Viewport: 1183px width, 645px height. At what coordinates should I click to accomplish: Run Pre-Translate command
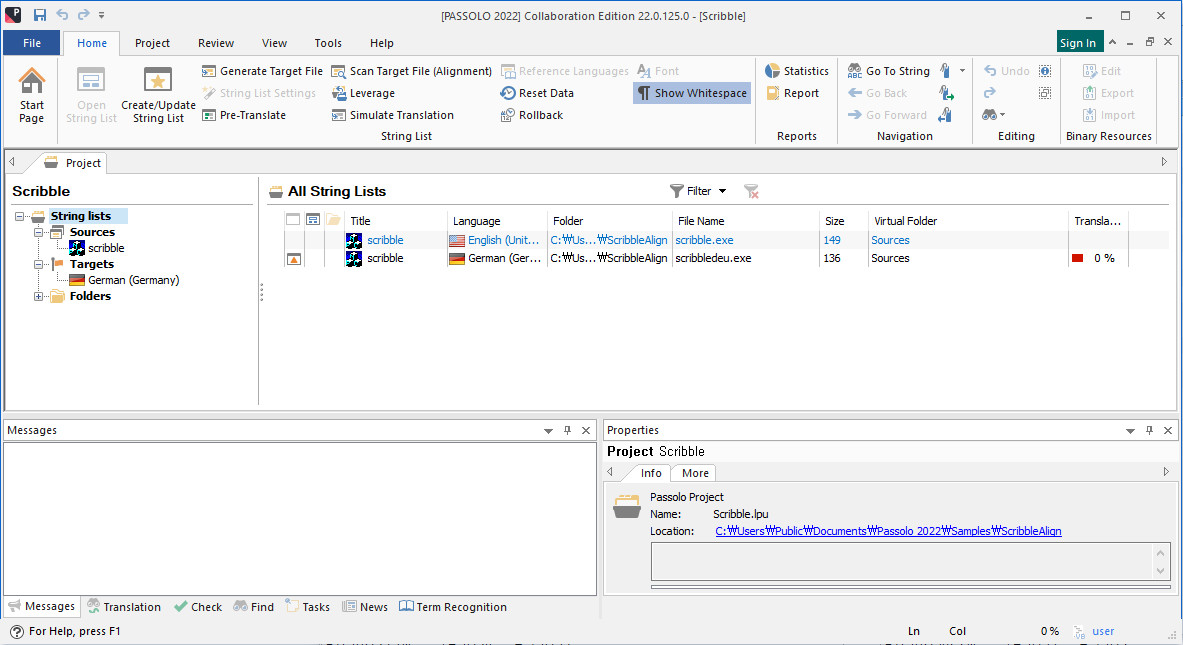(244, 115)
